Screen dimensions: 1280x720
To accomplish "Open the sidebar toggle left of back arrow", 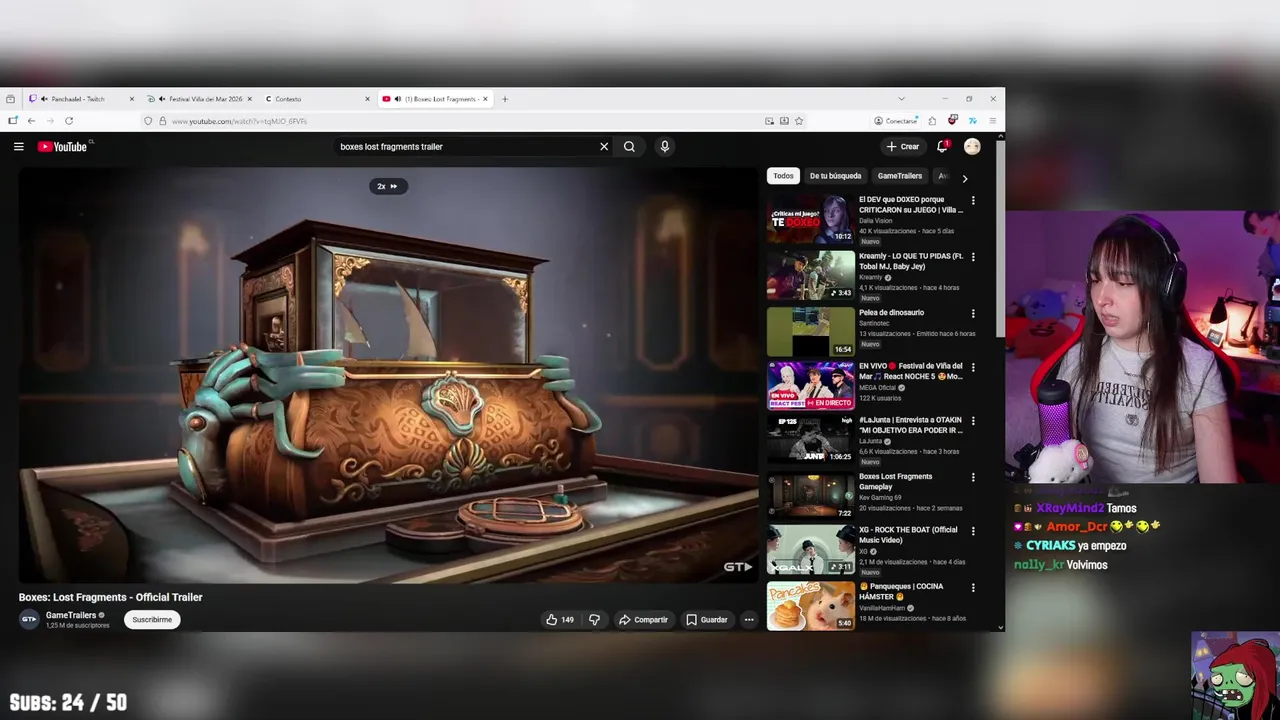I will (x=12, y=121).
